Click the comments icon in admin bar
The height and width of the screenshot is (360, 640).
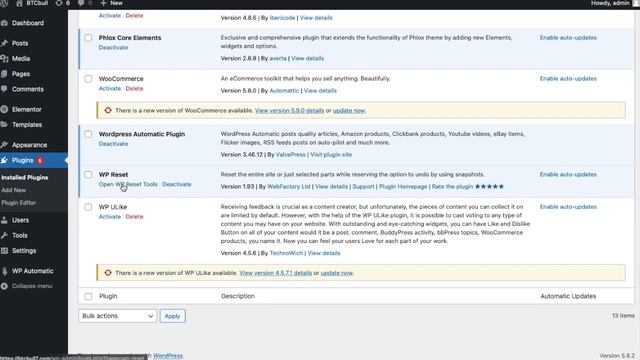(81, 3)
